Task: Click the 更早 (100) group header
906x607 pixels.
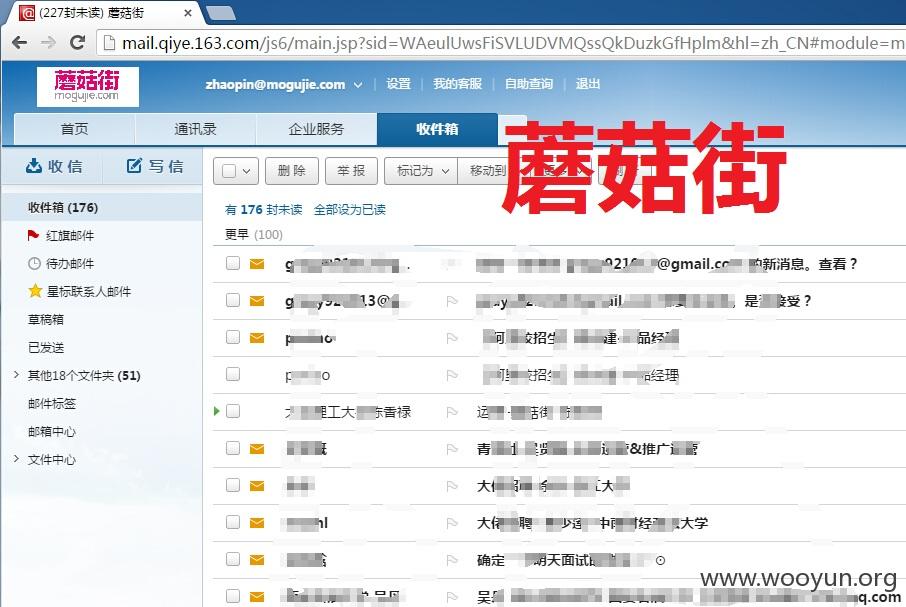Action: pos(254,234)
